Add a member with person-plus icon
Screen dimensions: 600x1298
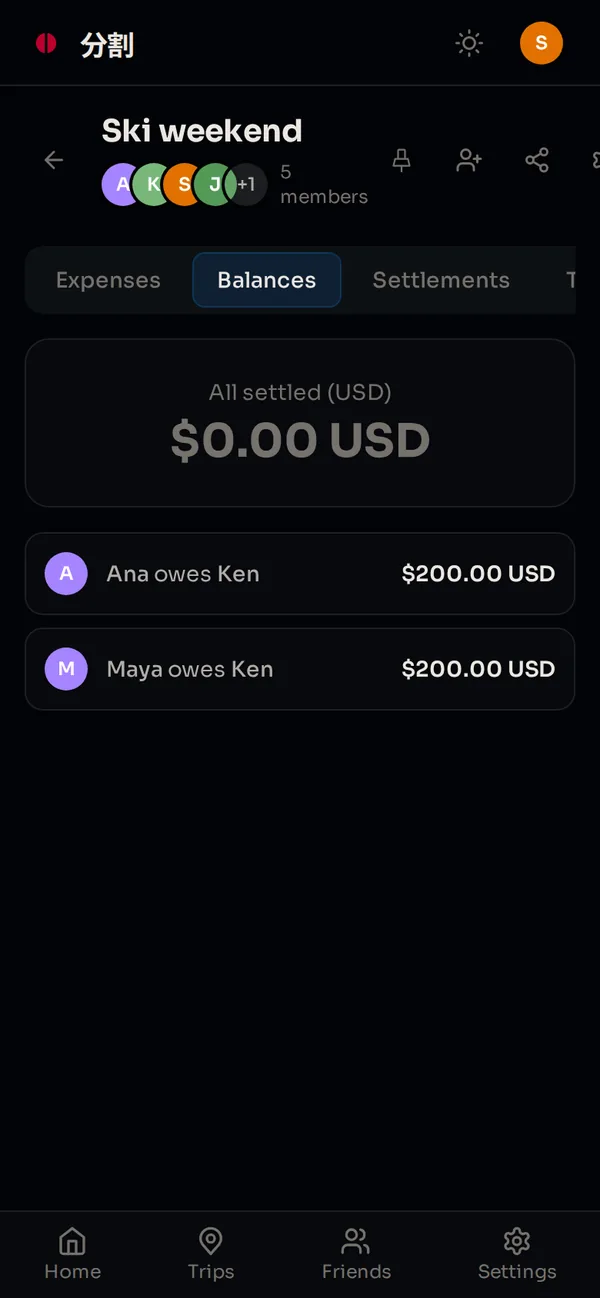pyautogui.click(x=469, y=160)
